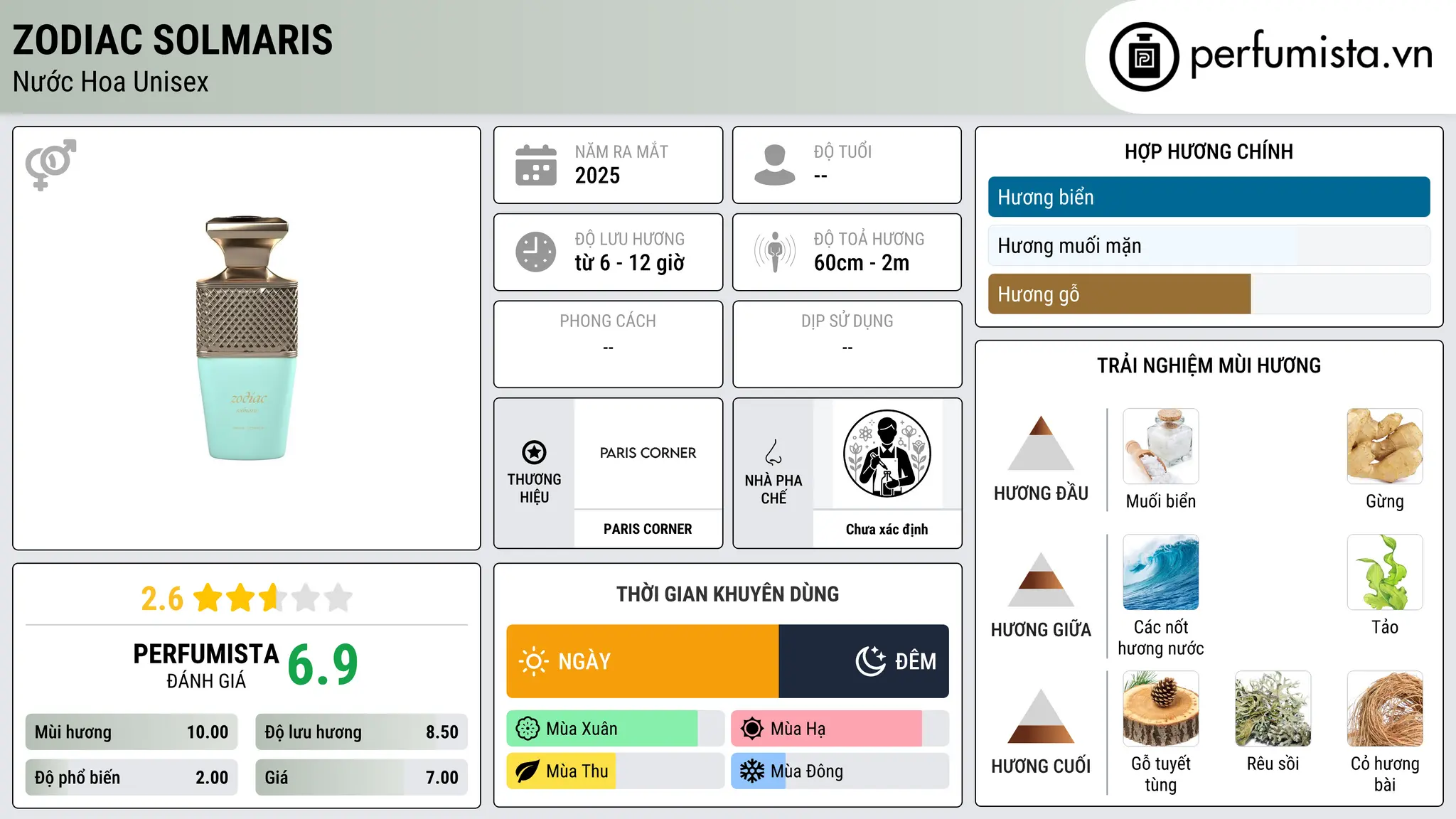Click the Độ phổ biến 2.00 score bar

pyautogui.click(x=132, y=778)
